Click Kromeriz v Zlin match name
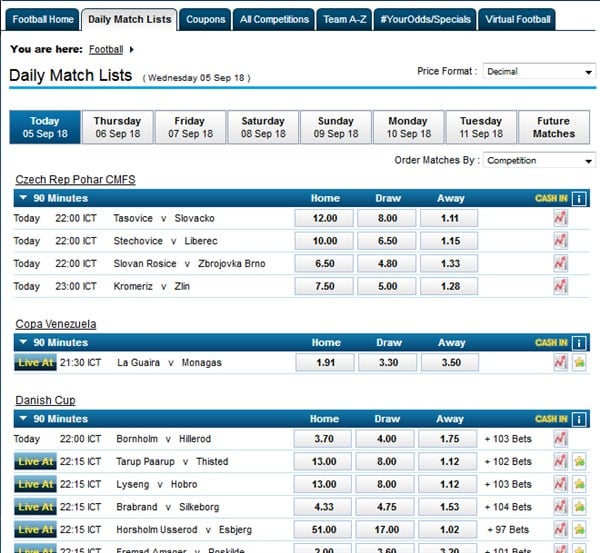 tap(152, 286)
